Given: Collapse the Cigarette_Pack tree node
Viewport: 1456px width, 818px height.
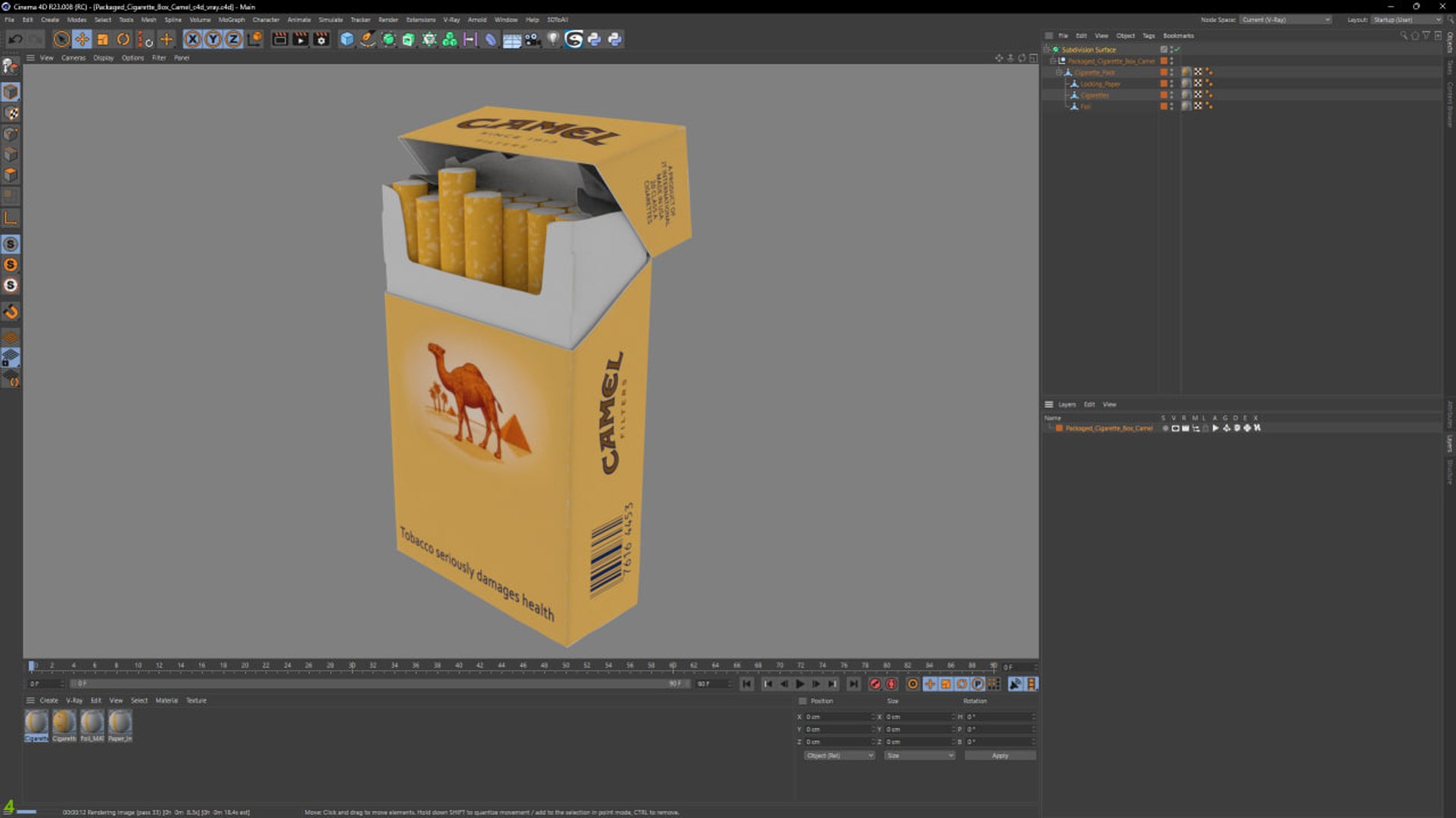Looking at the screenshot, I should click(1059, 73).
